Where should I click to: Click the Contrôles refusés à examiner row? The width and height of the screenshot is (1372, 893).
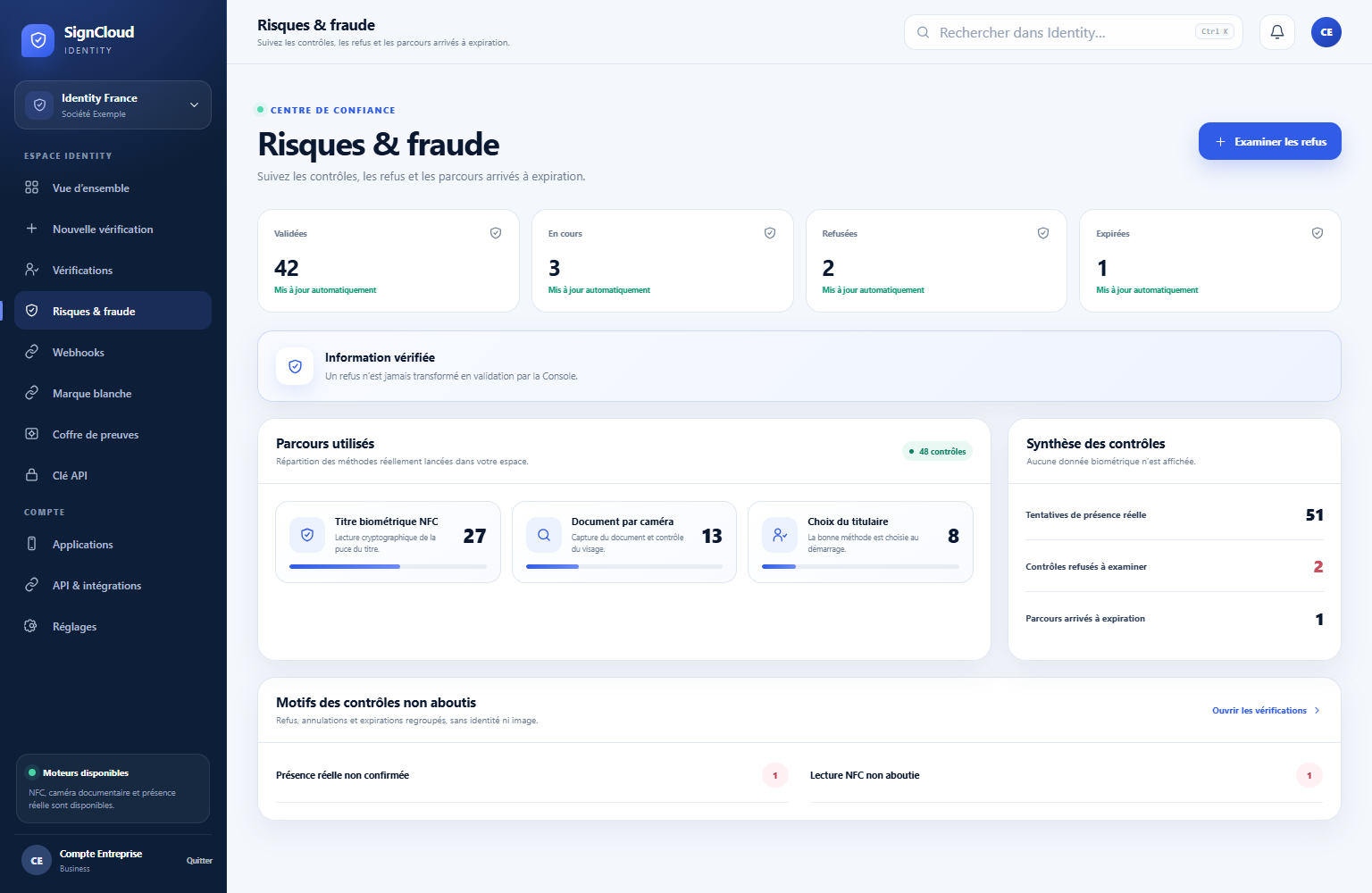click(x=1175, y=566)
